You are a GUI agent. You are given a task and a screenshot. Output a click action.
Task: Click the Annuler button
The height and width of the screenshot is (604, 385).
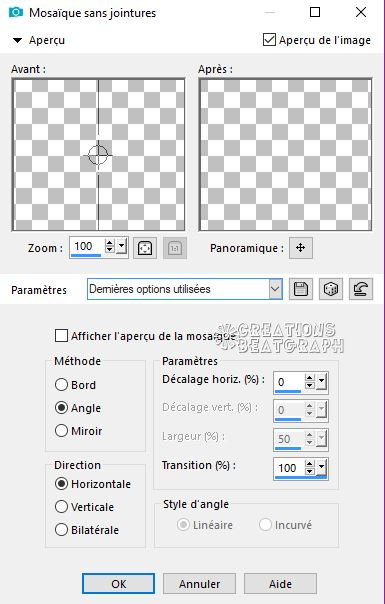pyautogui.click(x=199, y=584)
